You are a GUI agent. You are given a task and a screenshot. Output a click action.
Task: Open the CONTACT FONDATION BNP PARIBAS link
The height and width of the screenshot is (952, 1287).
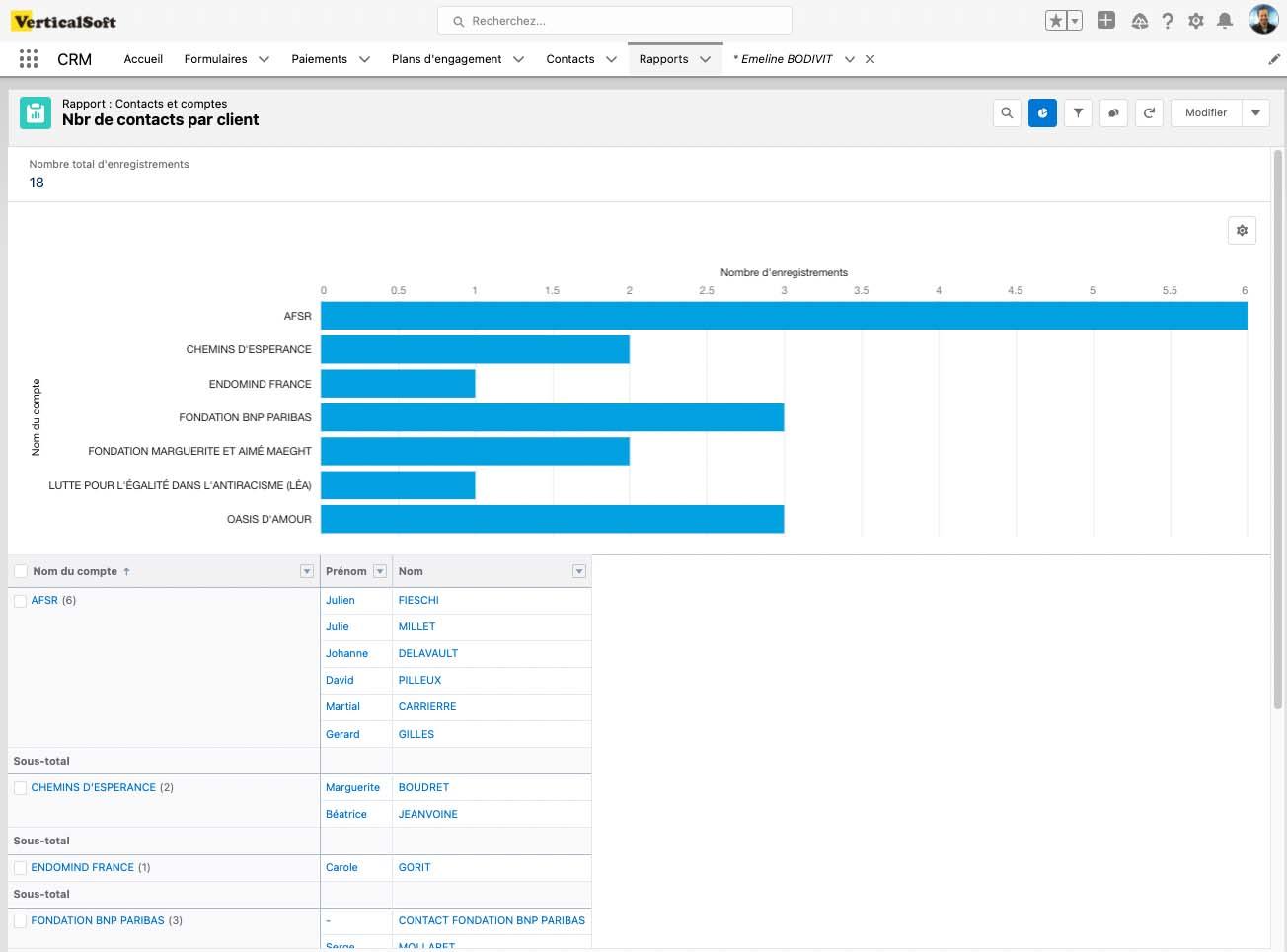click(x=492, y=920)
